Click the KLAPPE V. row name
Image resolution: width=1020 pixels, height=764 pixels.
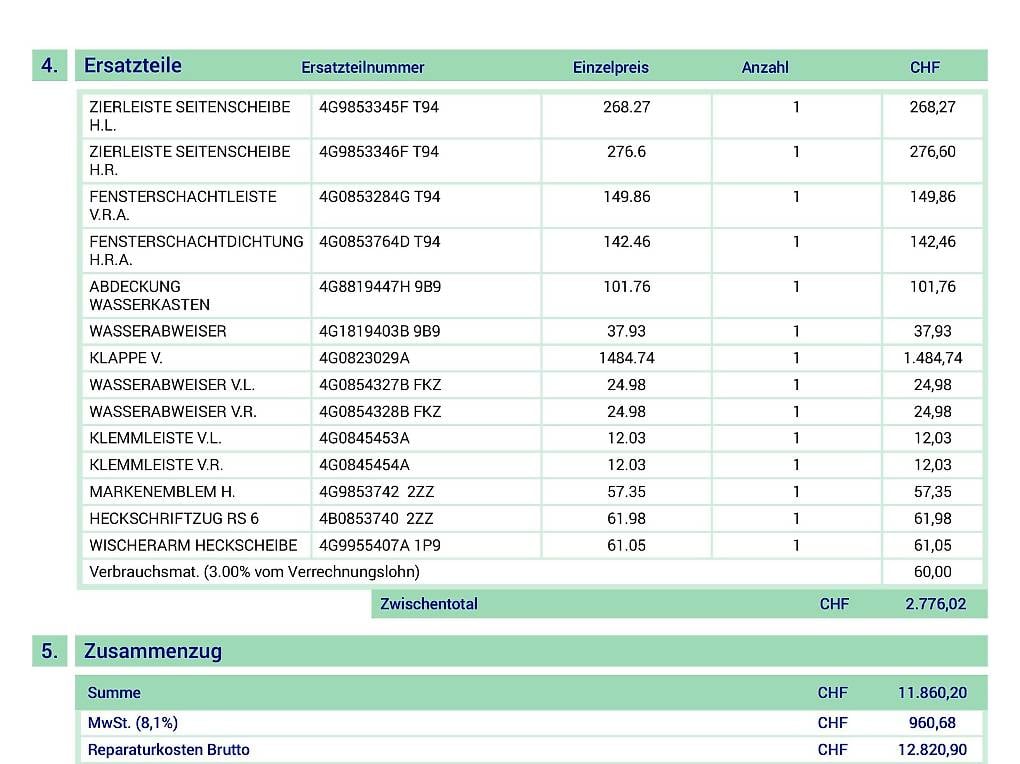click(126, 358)
